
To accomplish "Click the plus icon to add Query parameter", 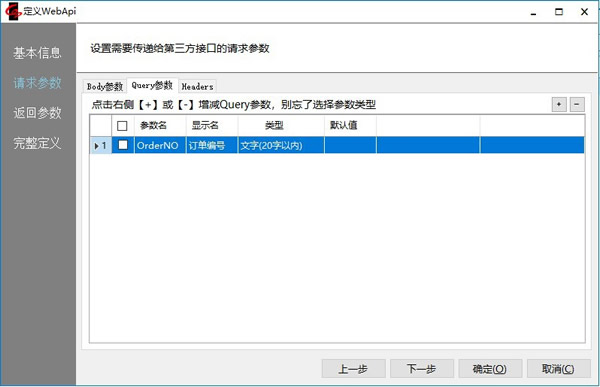I will point(559,104).
